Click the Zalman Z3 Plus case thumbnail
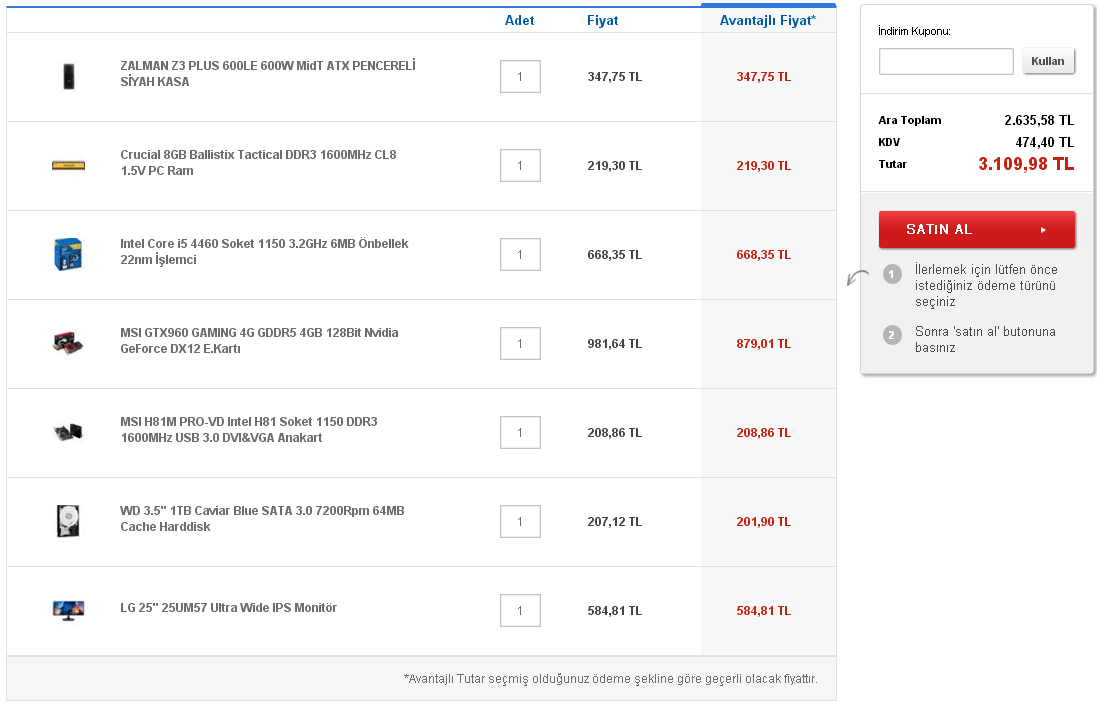Viewport: 1097px width, 703px height. 68,76
